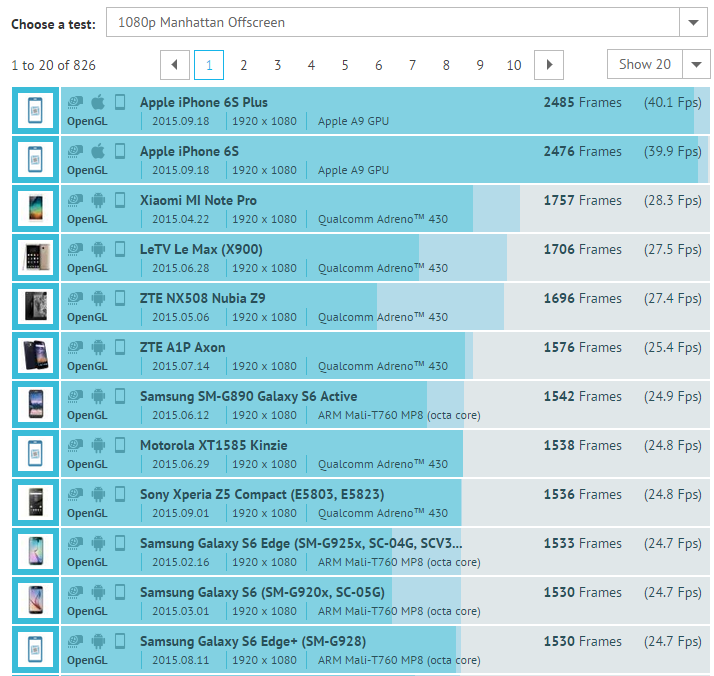Viewport: 714px width, 676px height.
Task: Click Android icon in ZTE NX508 Nubia Z9 row
Action: [x=98, y=298]
